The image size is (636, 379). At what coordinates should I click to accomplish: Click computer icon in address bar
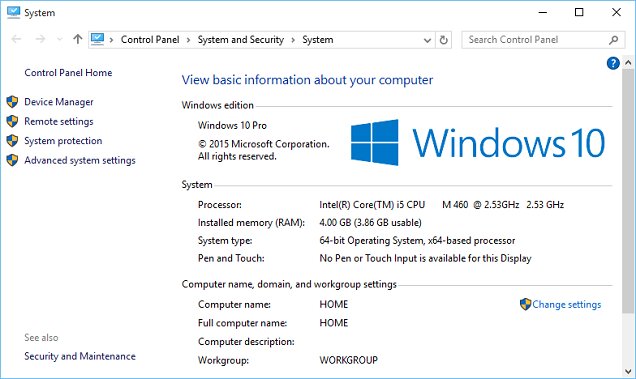[x=97, y=39]
